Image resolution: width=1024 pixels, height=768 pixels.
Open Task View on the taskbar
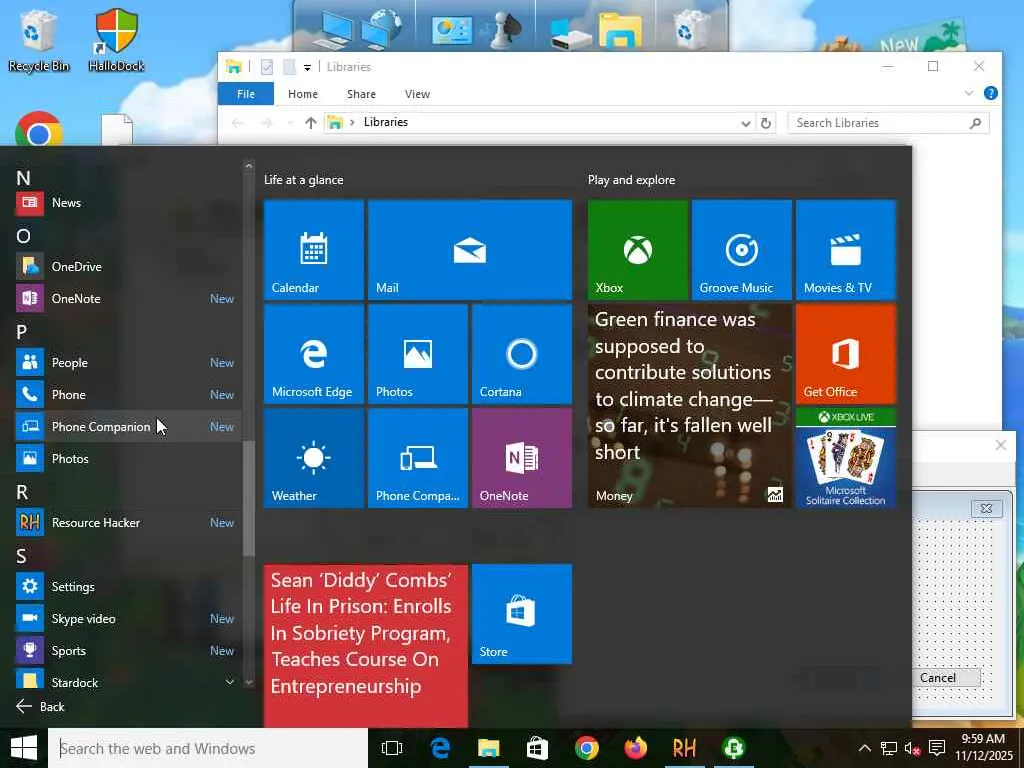(x=392, y=748)
